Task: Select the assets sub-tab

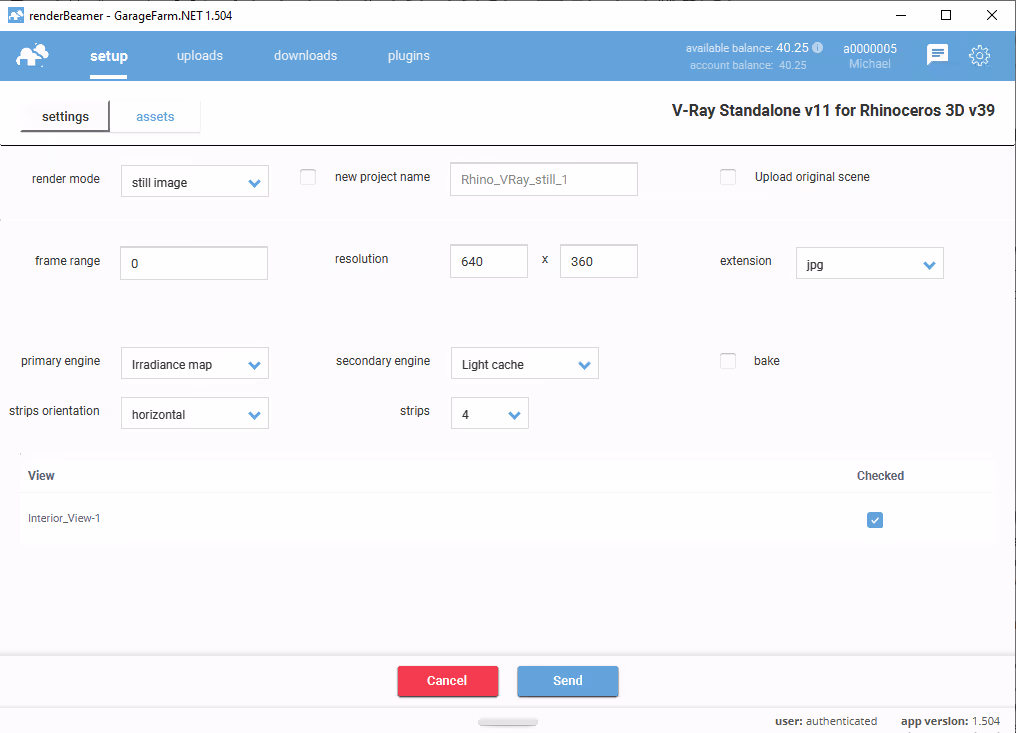Action: click(155, 116)
